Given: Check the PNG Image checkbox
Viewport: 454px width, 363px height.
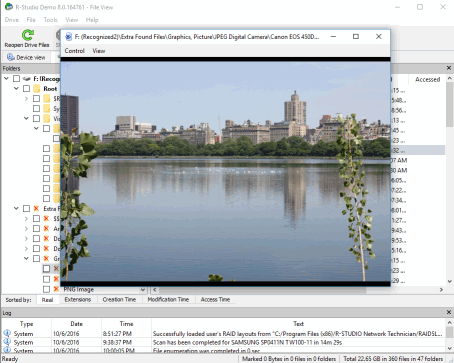Looking at the screenshot, I should 46,289.
